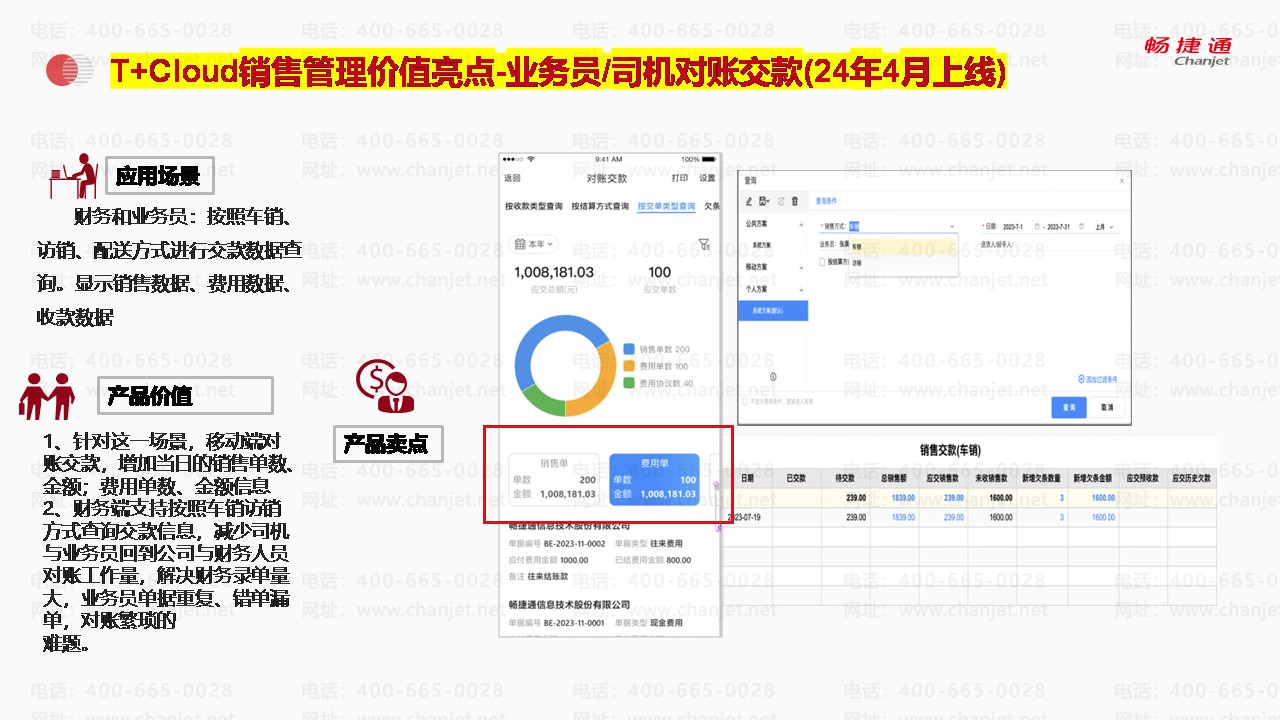
Task: Click the 新增欠条数量 column header
Action: [x=1042, y=478]
